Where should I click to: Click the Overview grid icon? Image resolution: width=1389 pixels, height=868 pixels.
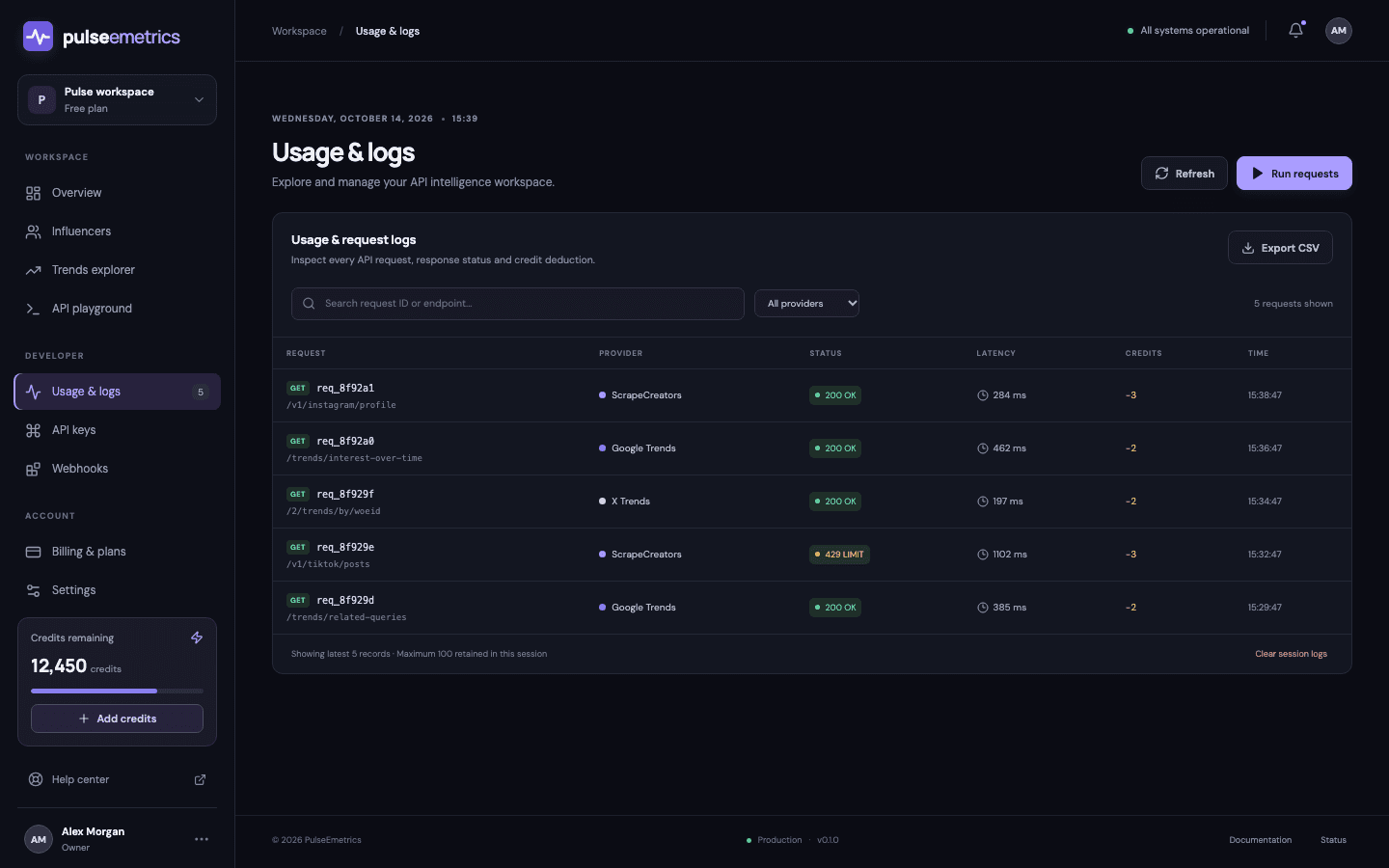click(x=34, y=193)
